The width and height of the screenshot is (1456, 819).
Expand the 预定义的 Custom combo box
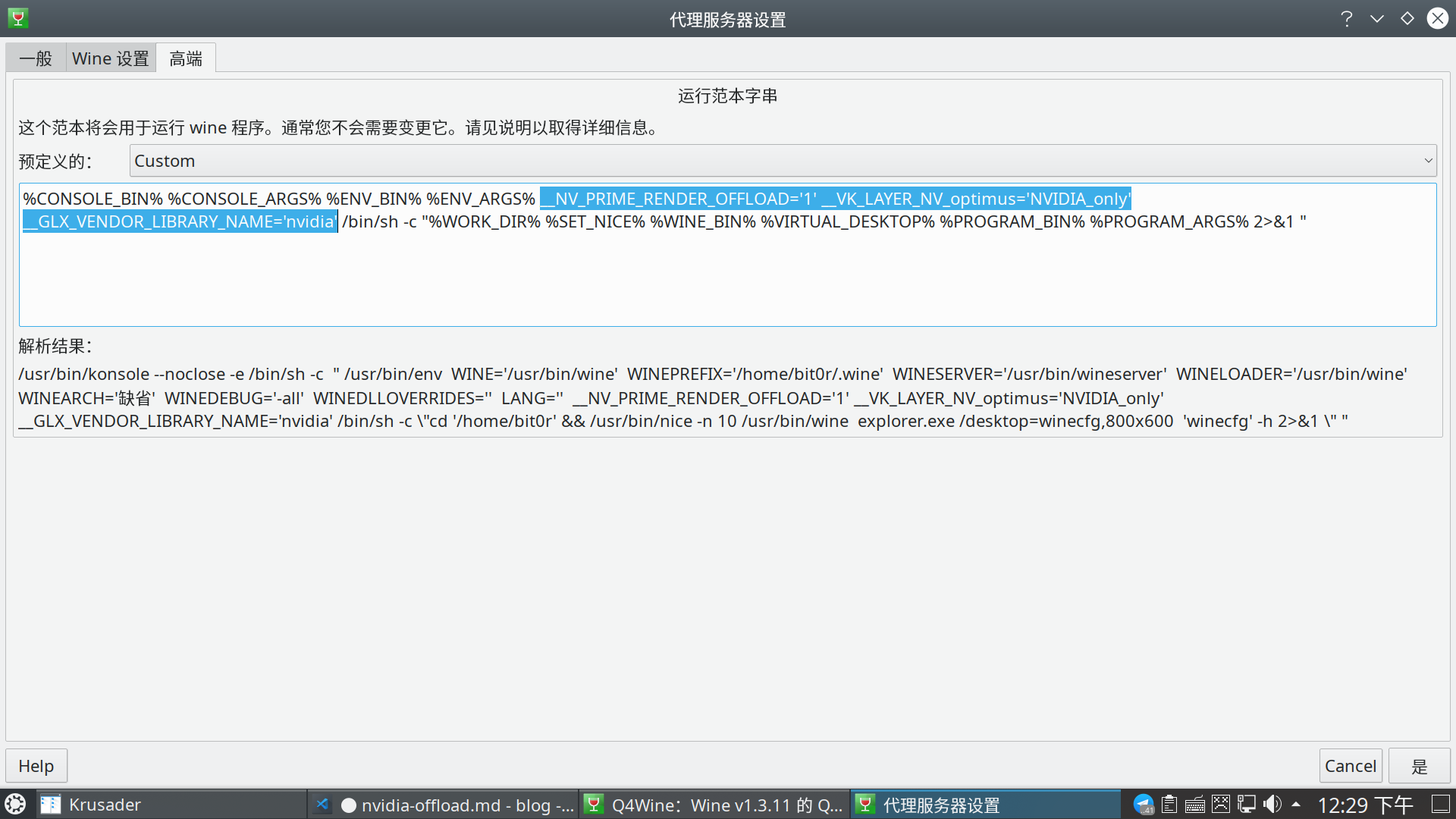coord(783,161)
